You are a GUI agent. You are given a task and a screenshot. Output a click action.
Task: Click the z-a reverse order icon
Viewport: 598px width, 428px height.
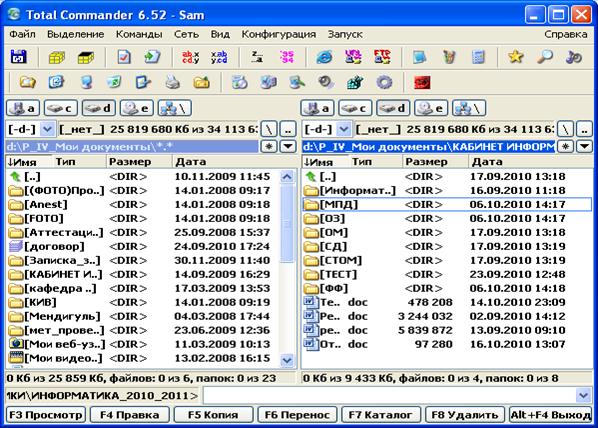click(x=257, y=57)
